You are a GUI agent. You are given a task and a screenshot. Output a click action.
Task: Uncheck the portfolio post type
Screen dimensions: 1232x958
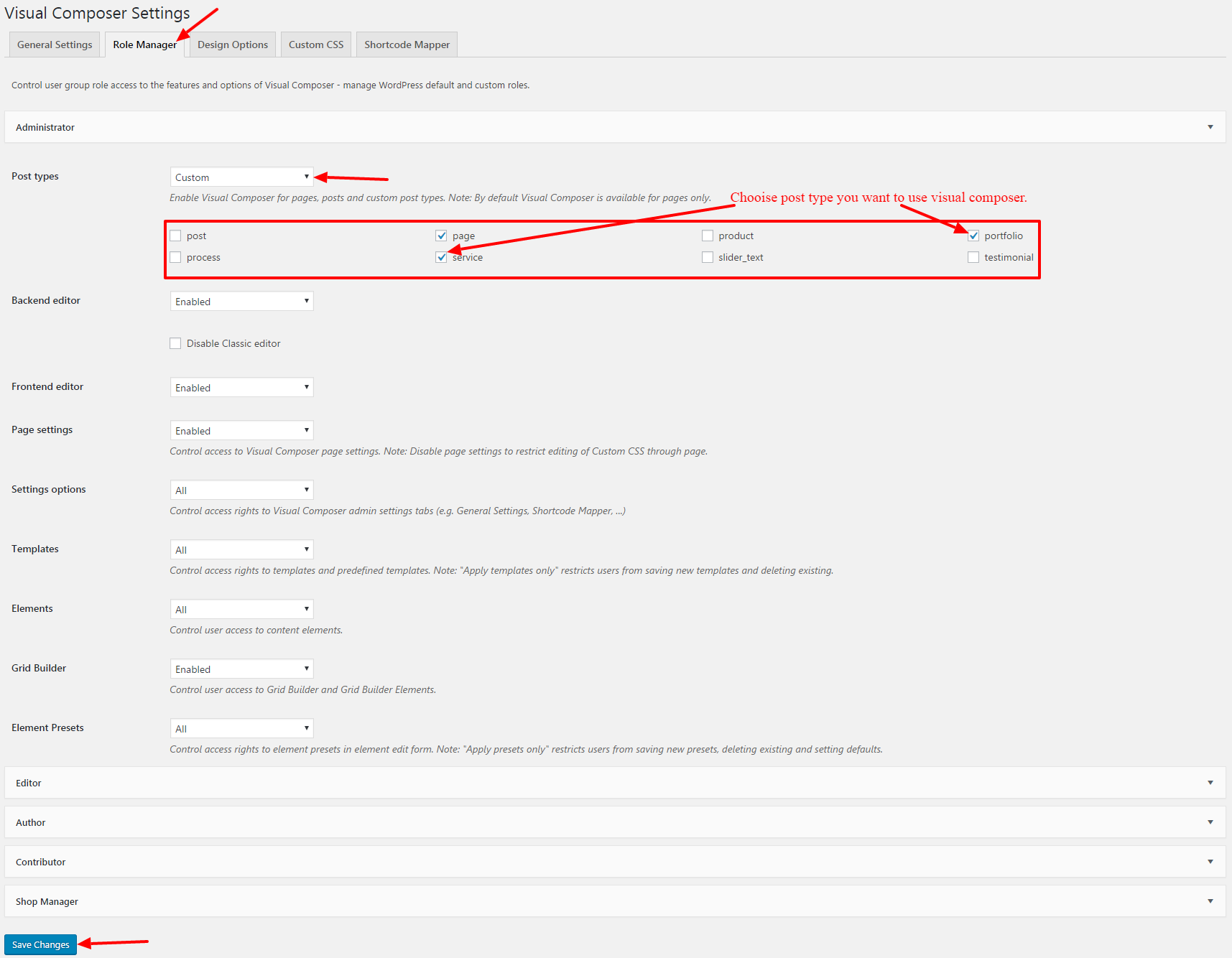pyautogui.click(x=973, y=236)
